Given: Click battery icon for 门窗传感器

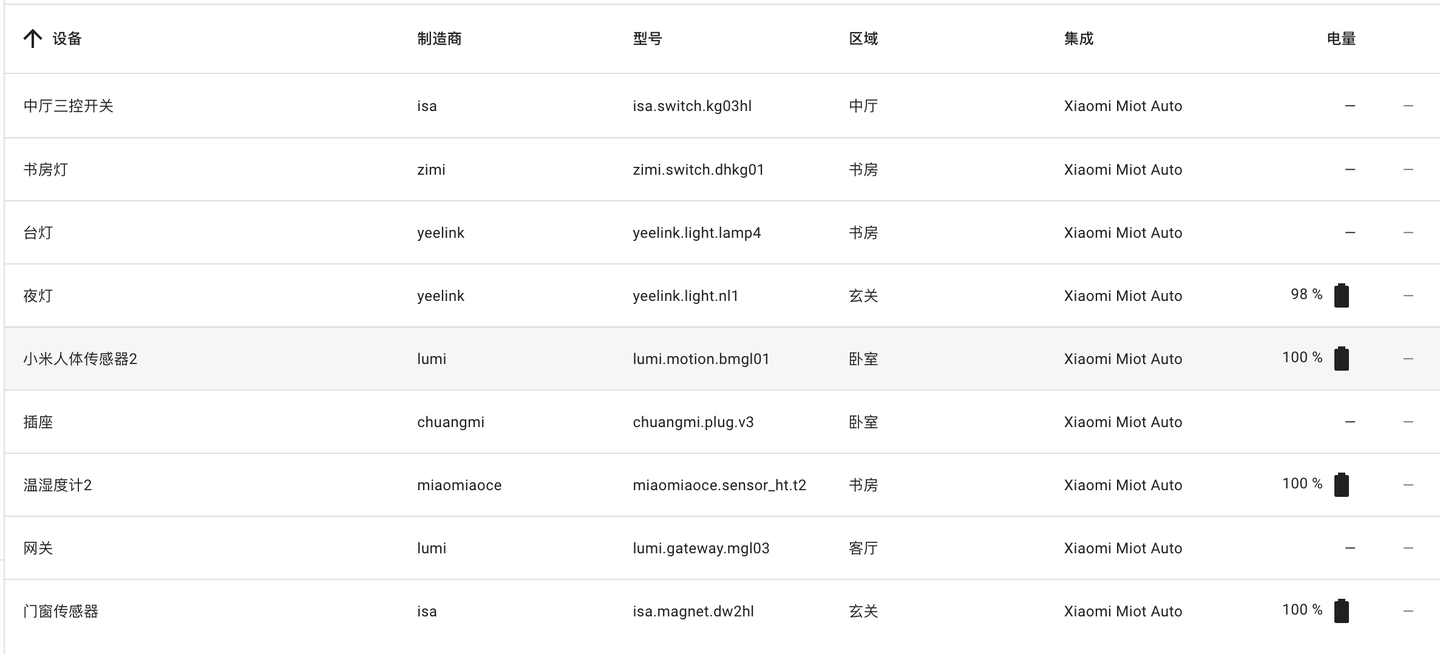Looking at the screenshot, I should pos(1341,611).
